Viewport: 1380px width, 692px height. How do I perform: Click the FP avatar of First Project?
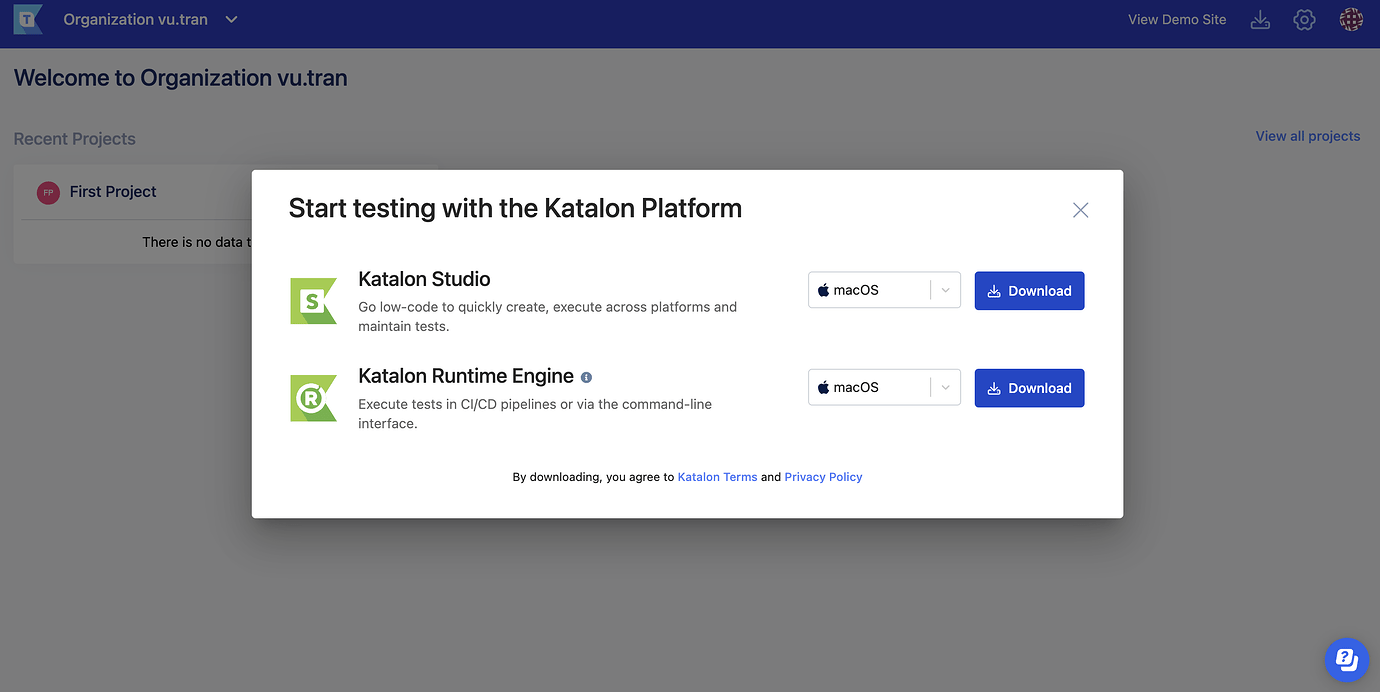pyautogui.click(x=47, y=192)
